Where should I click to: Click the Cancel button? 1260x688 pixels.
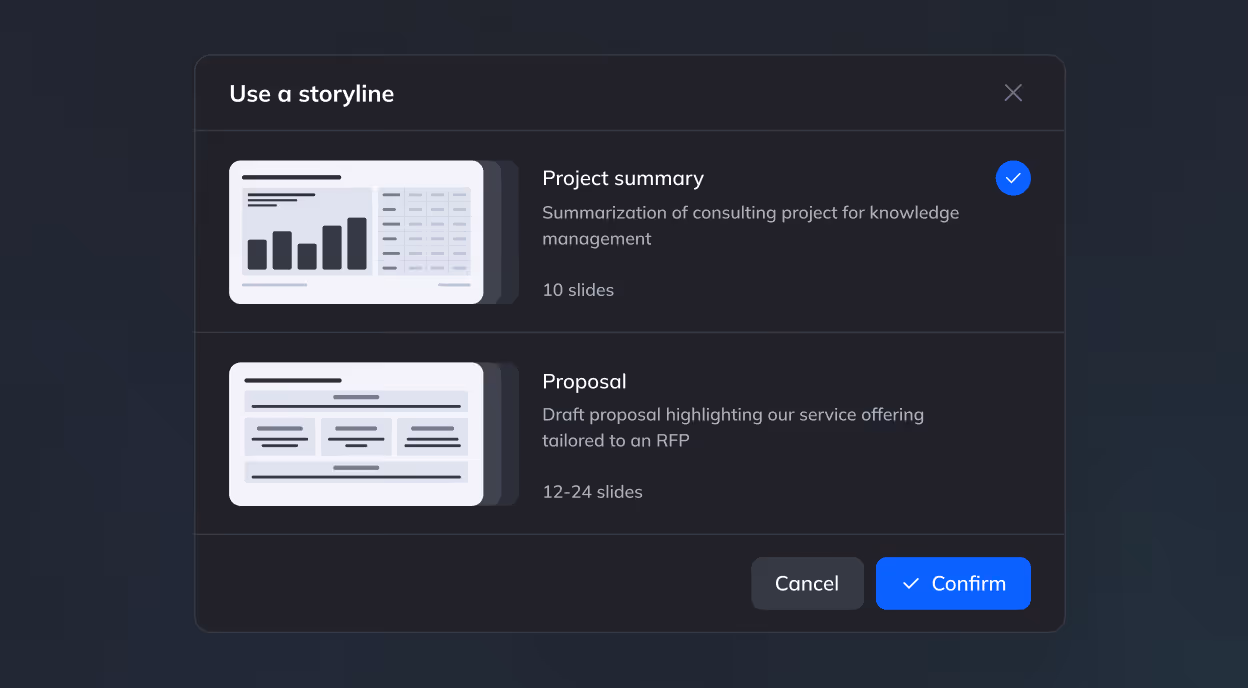(x=807, y=583)
